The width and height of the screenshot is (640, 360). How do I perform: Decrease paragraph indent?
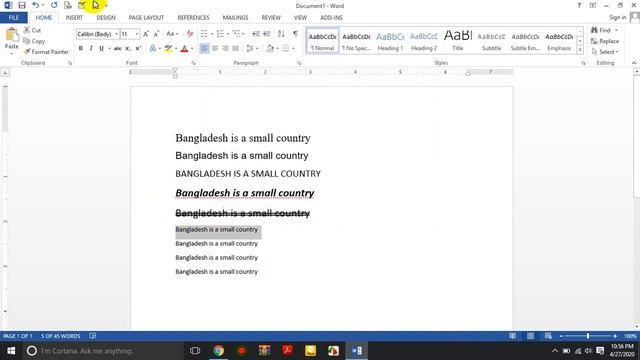pos(256,34)
